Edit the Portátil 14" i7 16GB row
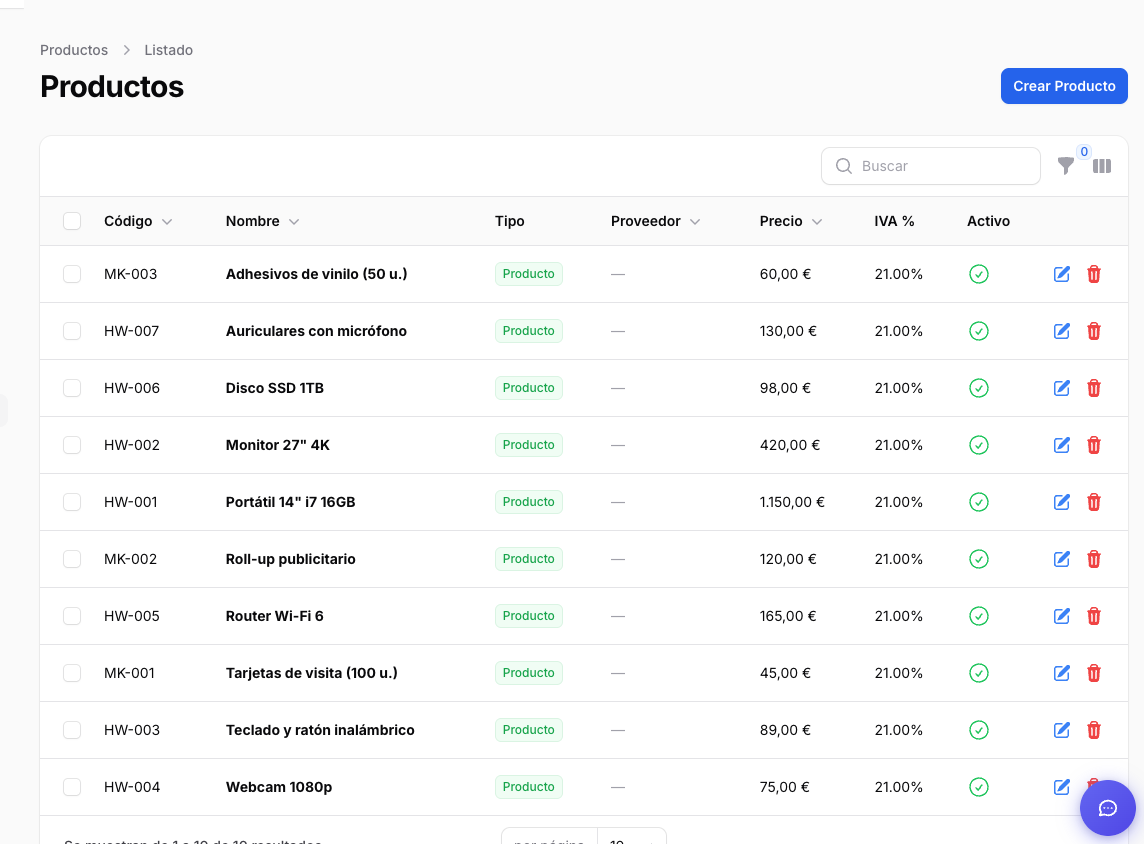The width and height of the screenshot is (1144, 844). coord(1062,502)
